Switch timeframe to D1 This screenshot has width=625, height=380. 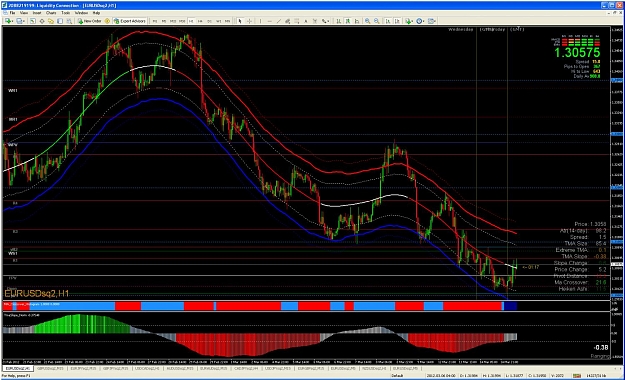pos(209,21)
